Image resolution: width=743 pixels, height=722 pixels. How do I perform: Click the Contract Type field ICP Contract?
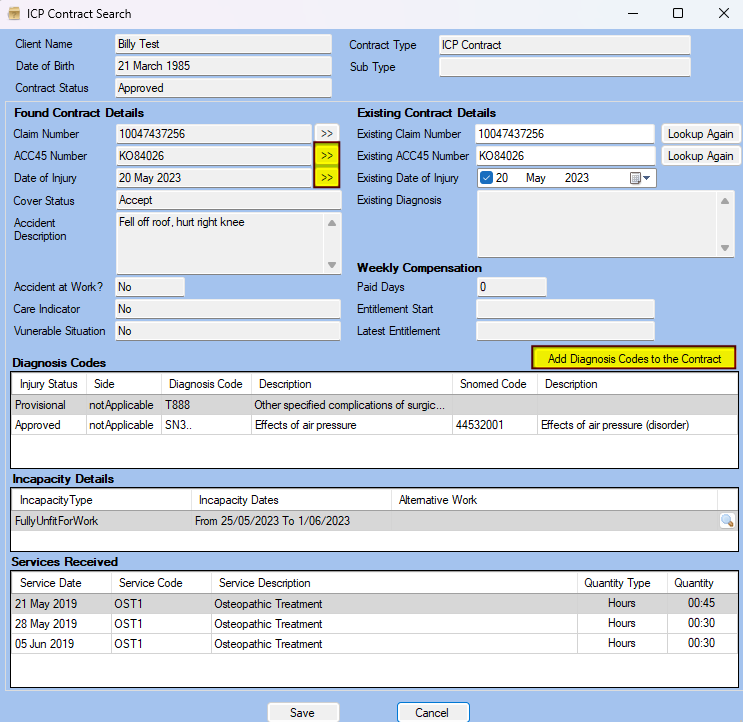[564, 45]
